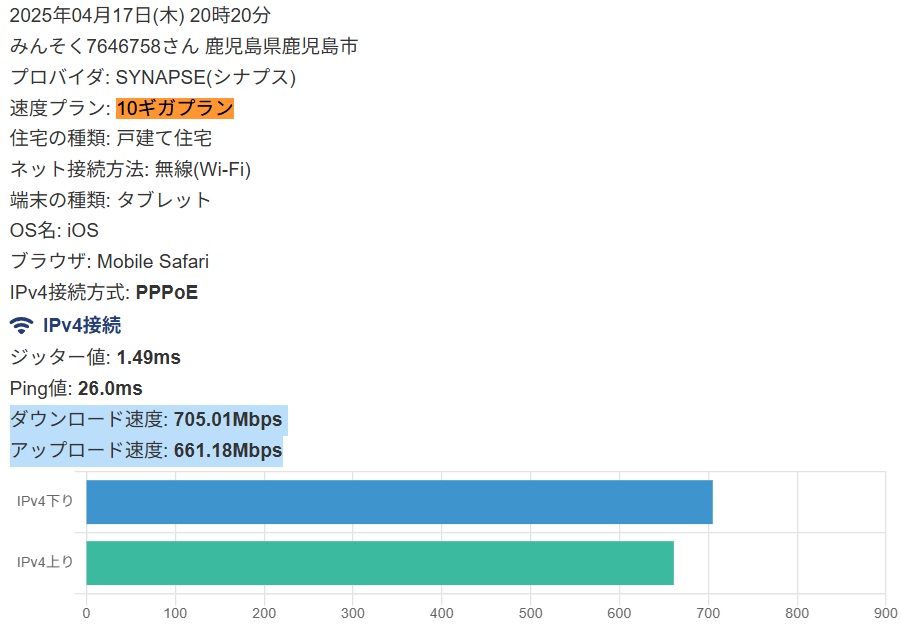Click the blue IPv4下り download bar
The height and width of the screenshot is (624, 901).
(399, 502)
